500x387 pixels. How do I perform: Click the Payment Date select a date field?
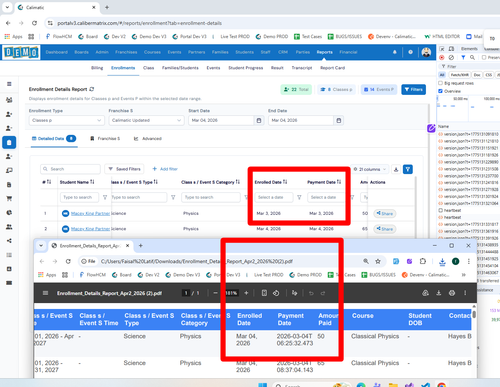pos(326,197)
